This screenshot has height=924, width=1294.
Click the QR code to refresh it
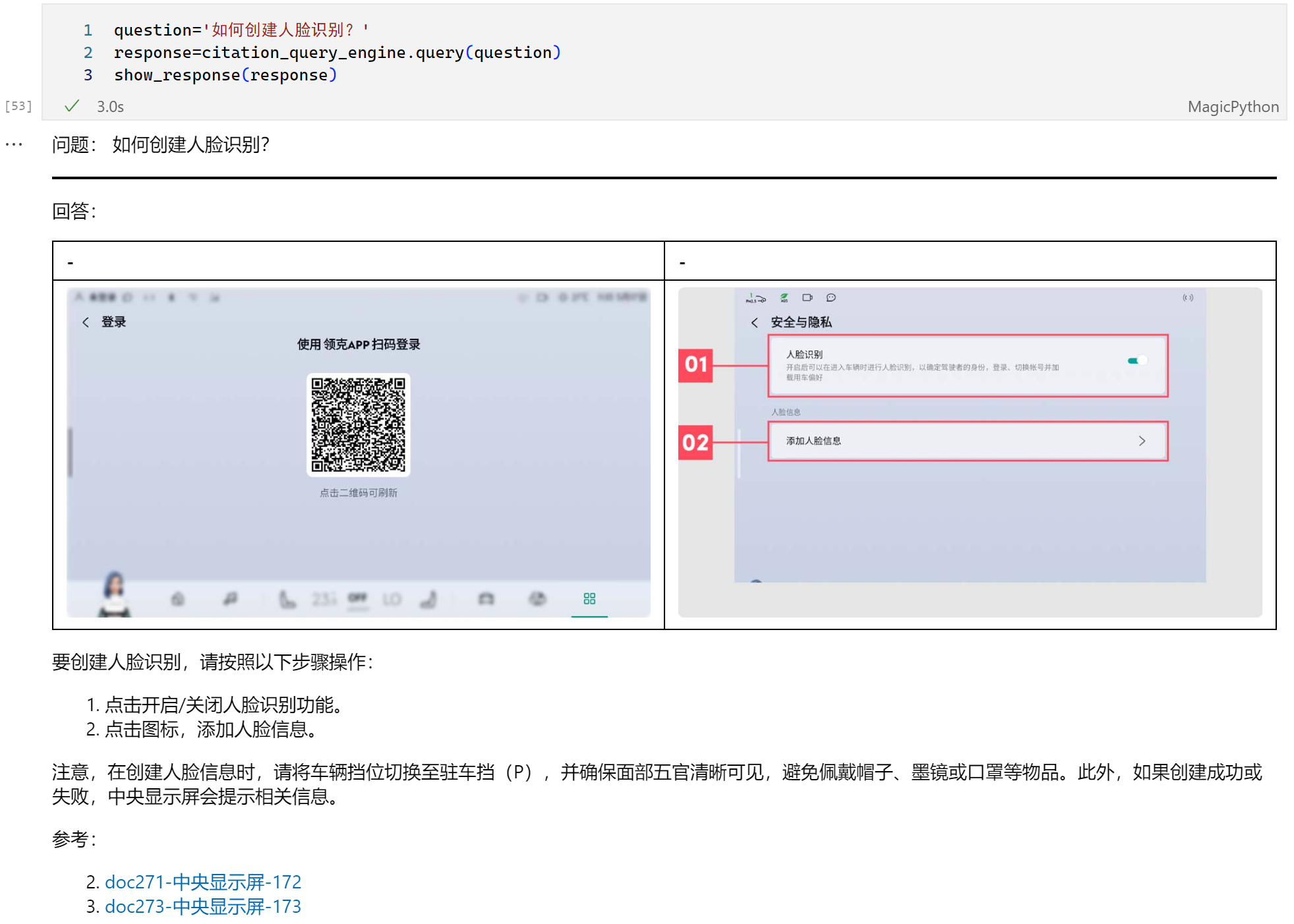359,423
